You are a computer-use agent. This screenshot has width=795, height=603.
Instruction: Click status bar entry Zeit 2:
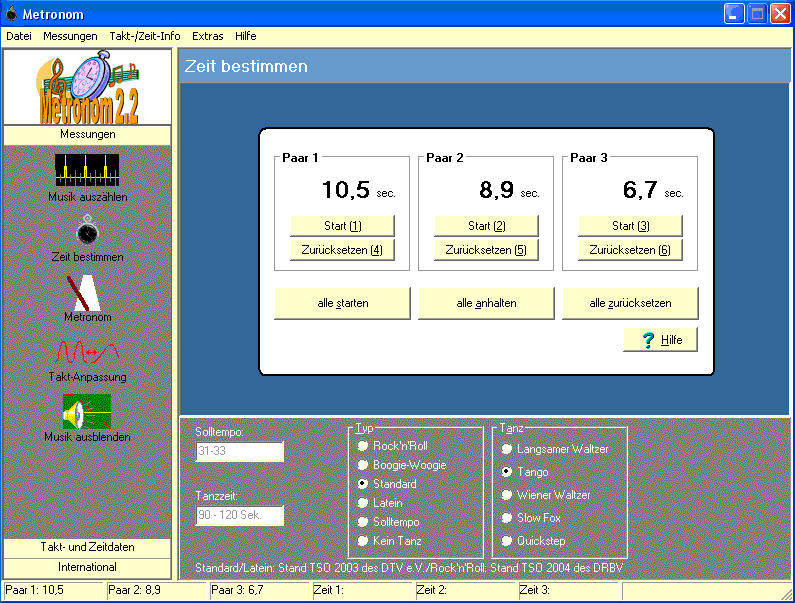click(465, 590)
